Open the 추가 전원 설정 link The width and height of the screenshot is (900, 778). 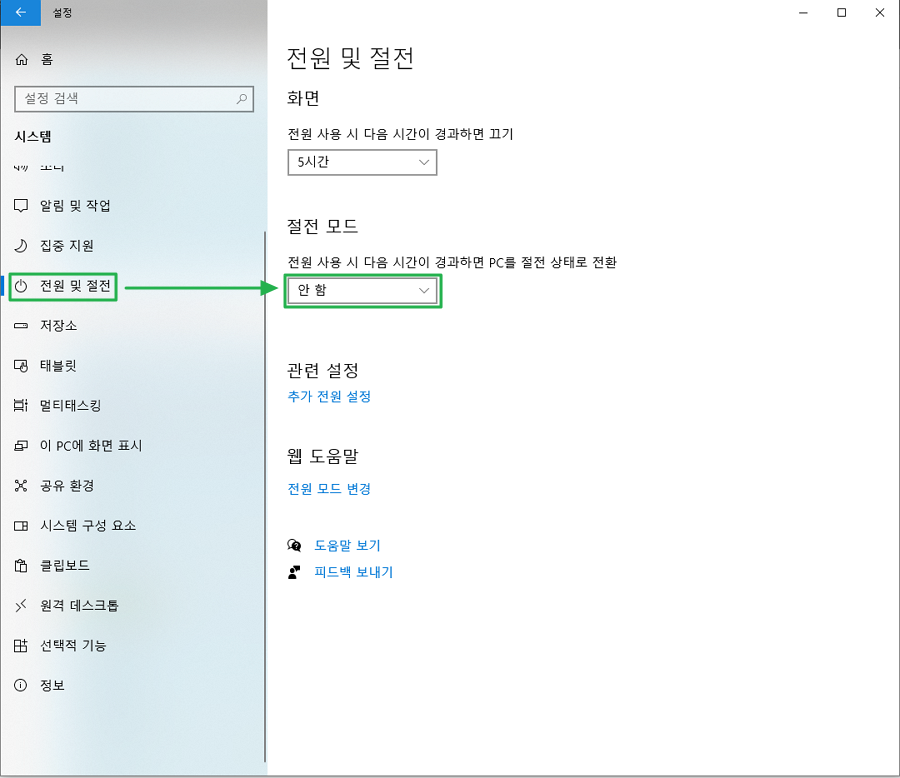point(329,397)
